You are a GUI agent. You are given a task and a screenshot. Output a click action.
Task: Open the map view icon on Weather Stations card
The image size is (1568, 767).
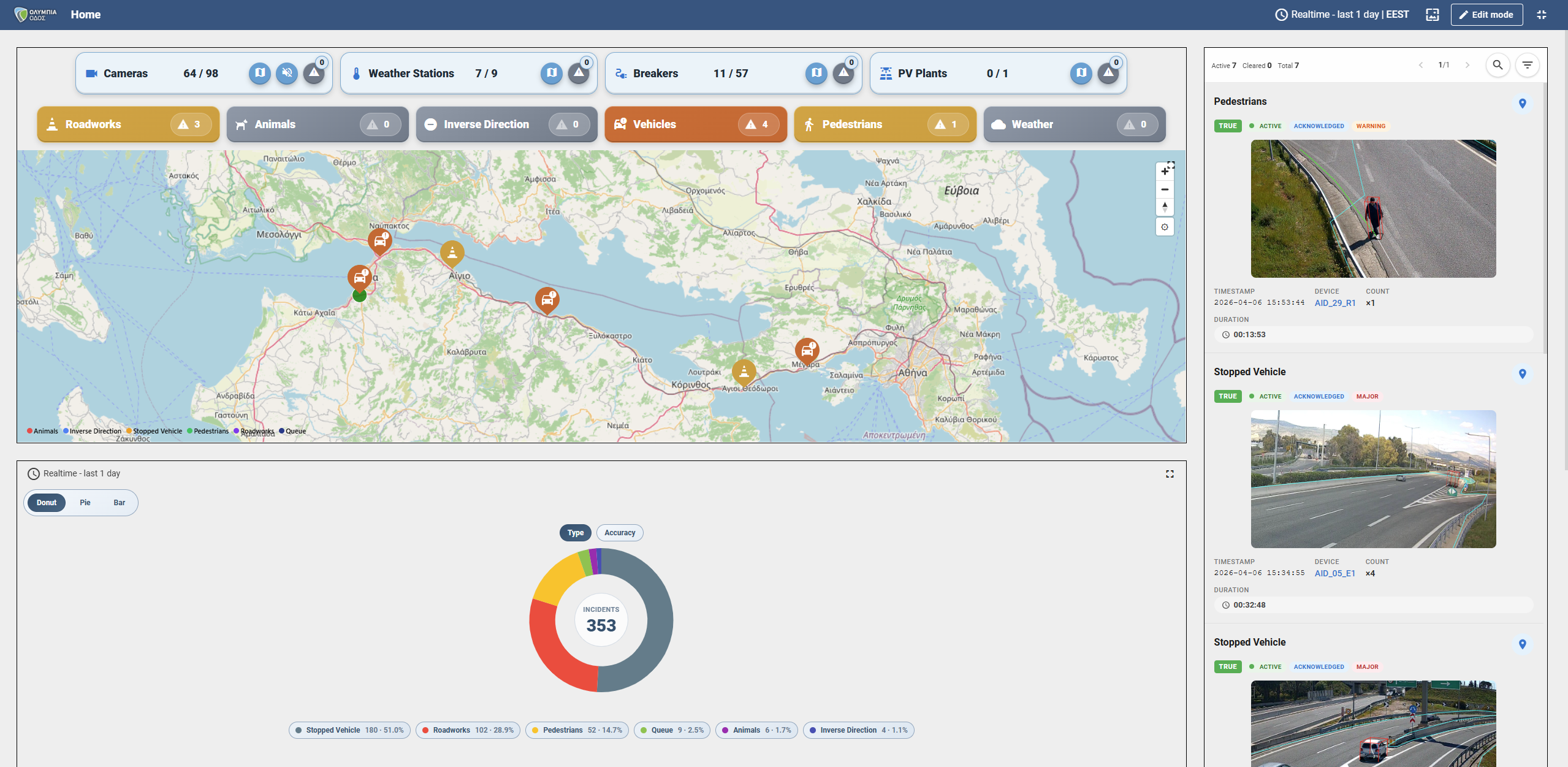pyautogui.click(x=550, y=73)
